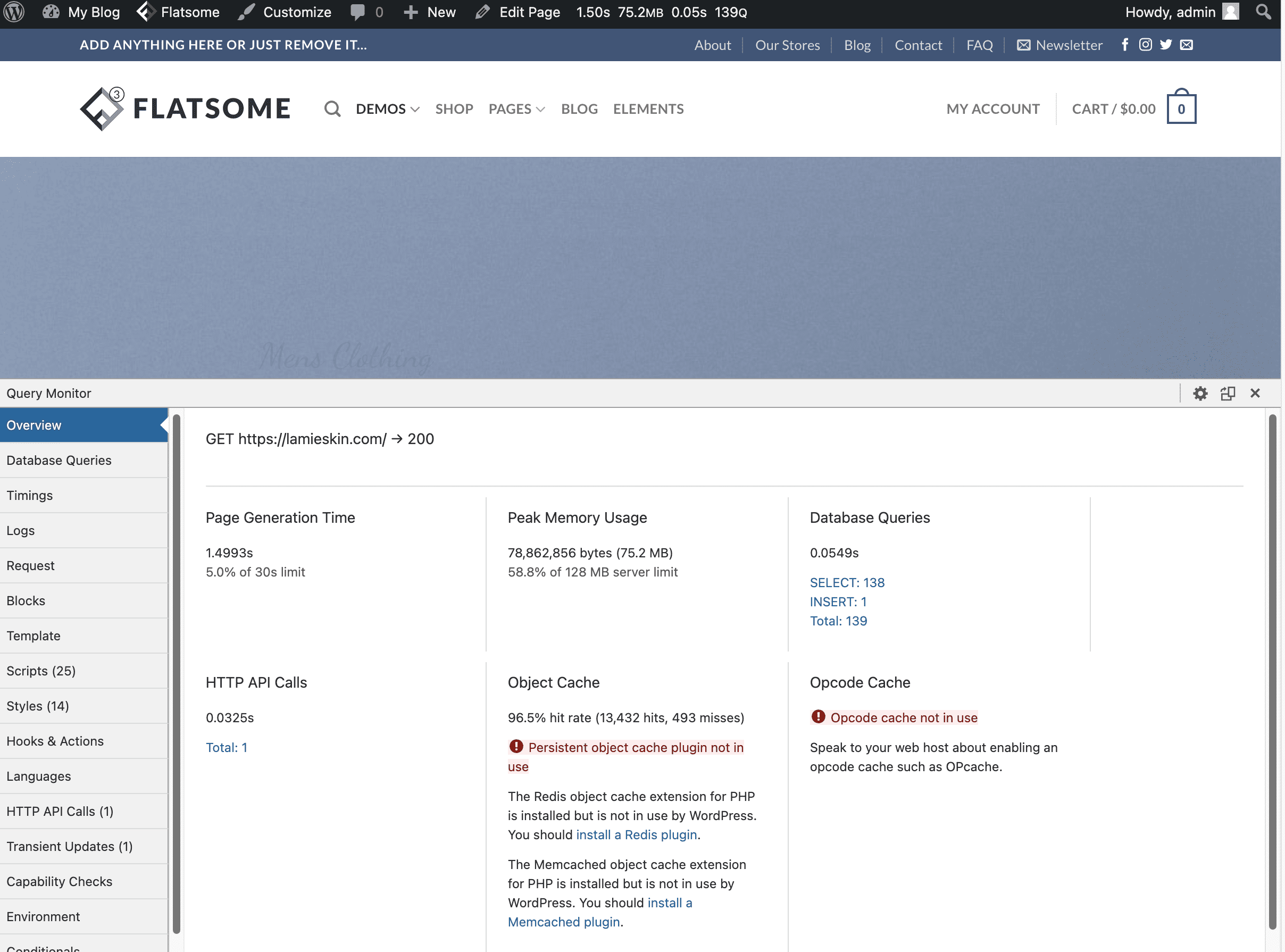Expand the PAGES dropdown menu
The image size is (1285, 952).
click(516, 109)
